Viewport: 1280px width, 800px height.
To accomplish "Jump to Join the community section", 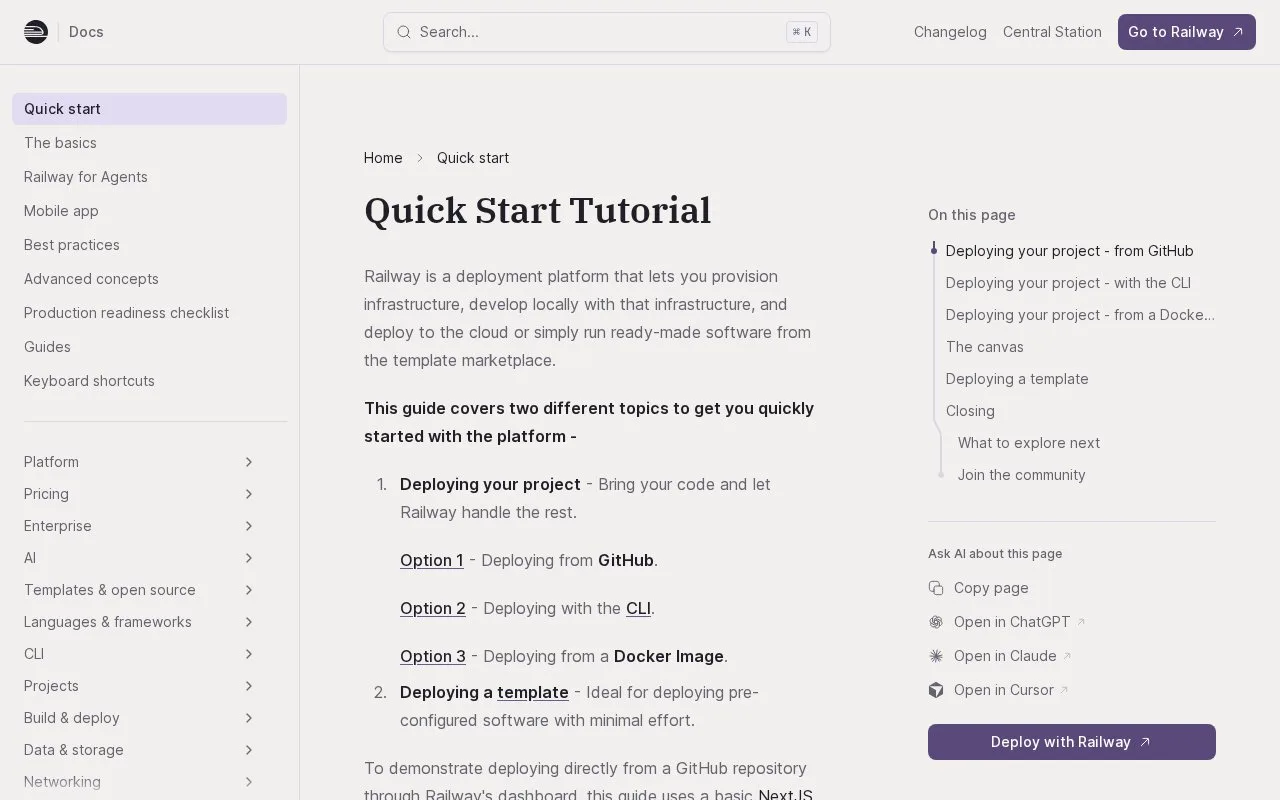I will click(1021, 475).
